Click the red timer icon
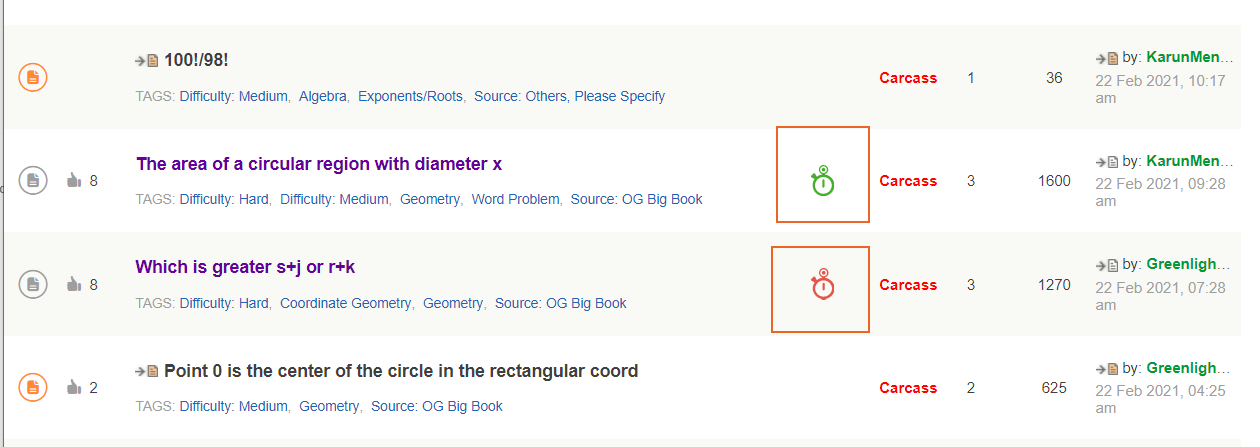Screen dimensions: 1260x447 (x=822, y=285)
